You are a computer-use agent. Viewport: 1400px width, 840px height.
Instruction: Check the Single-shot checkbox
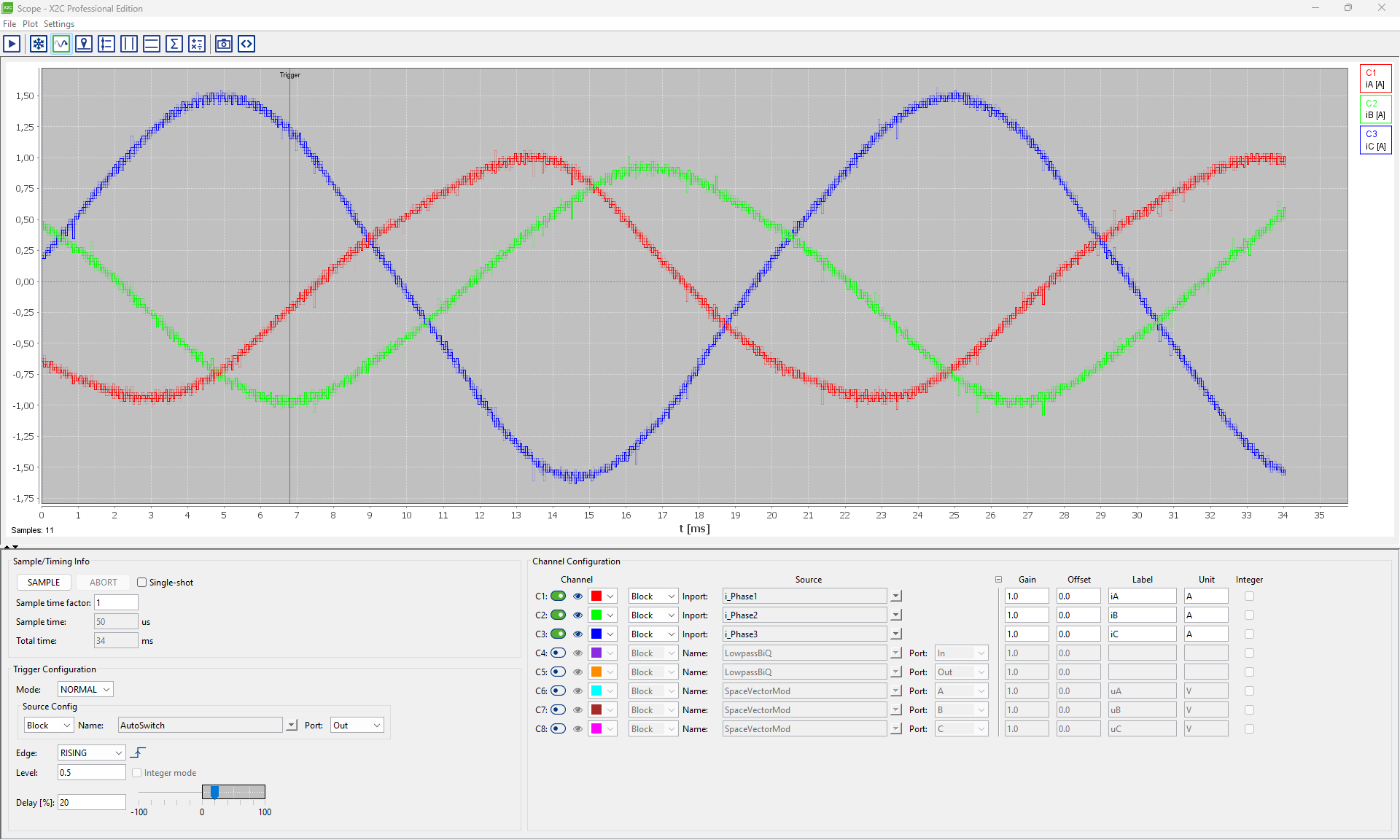142,583
